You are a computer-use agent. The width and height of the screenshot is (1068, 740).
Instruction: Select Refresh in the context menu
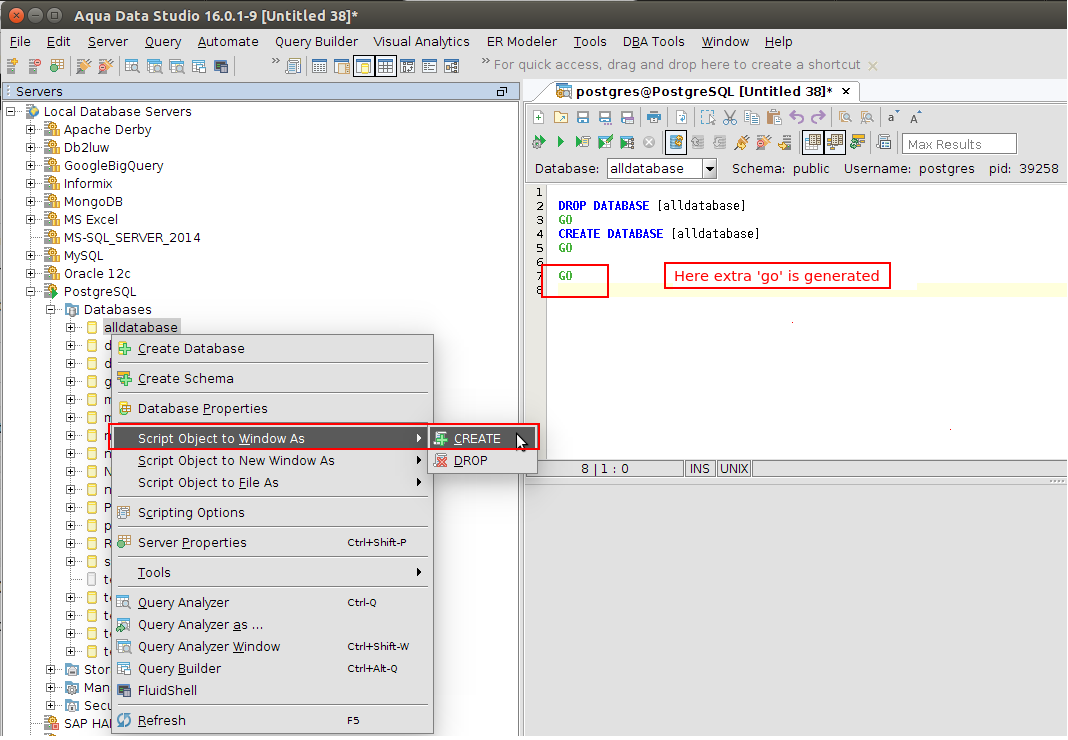[272, 720]
